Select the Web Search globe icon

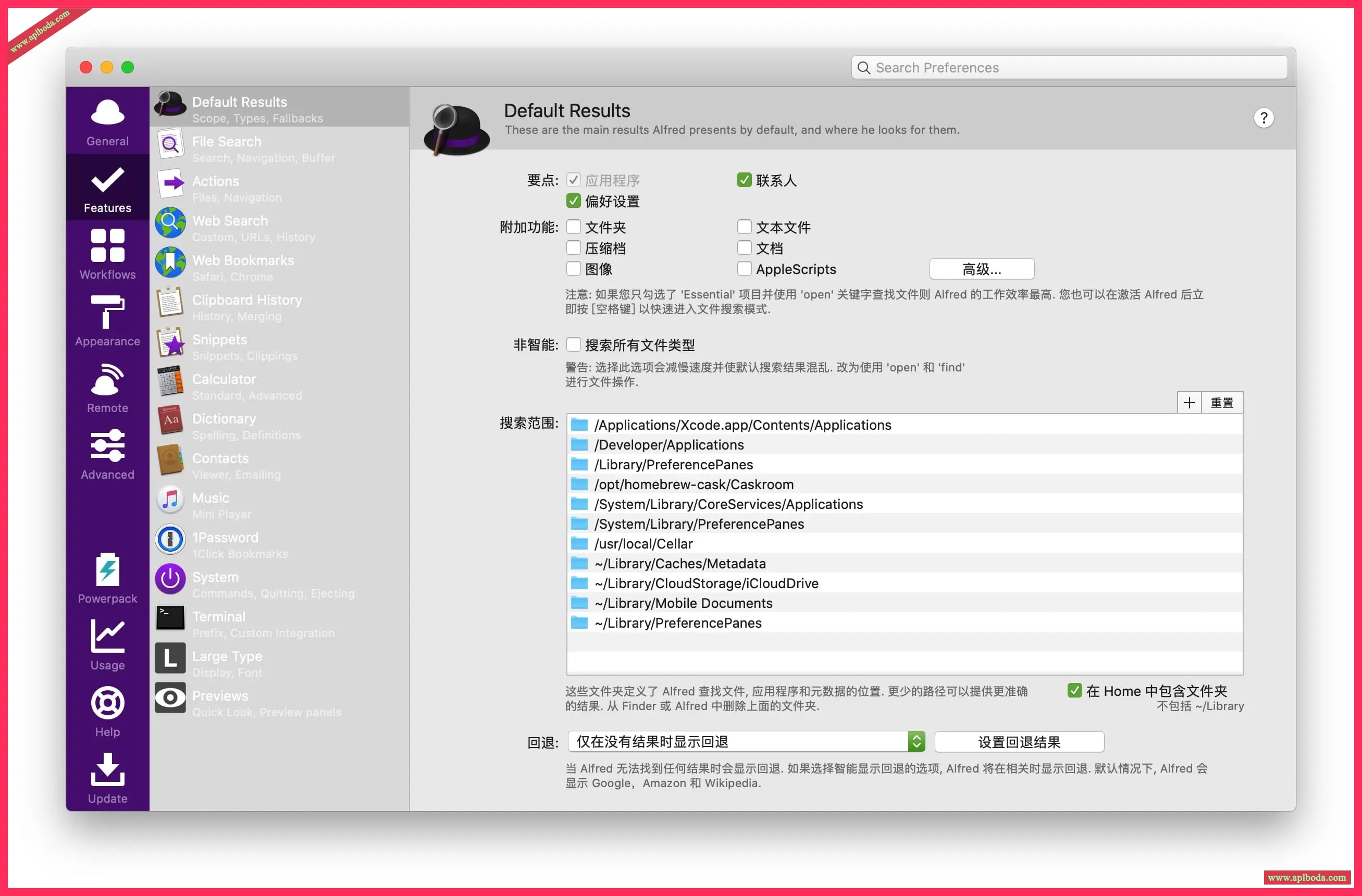170,222
